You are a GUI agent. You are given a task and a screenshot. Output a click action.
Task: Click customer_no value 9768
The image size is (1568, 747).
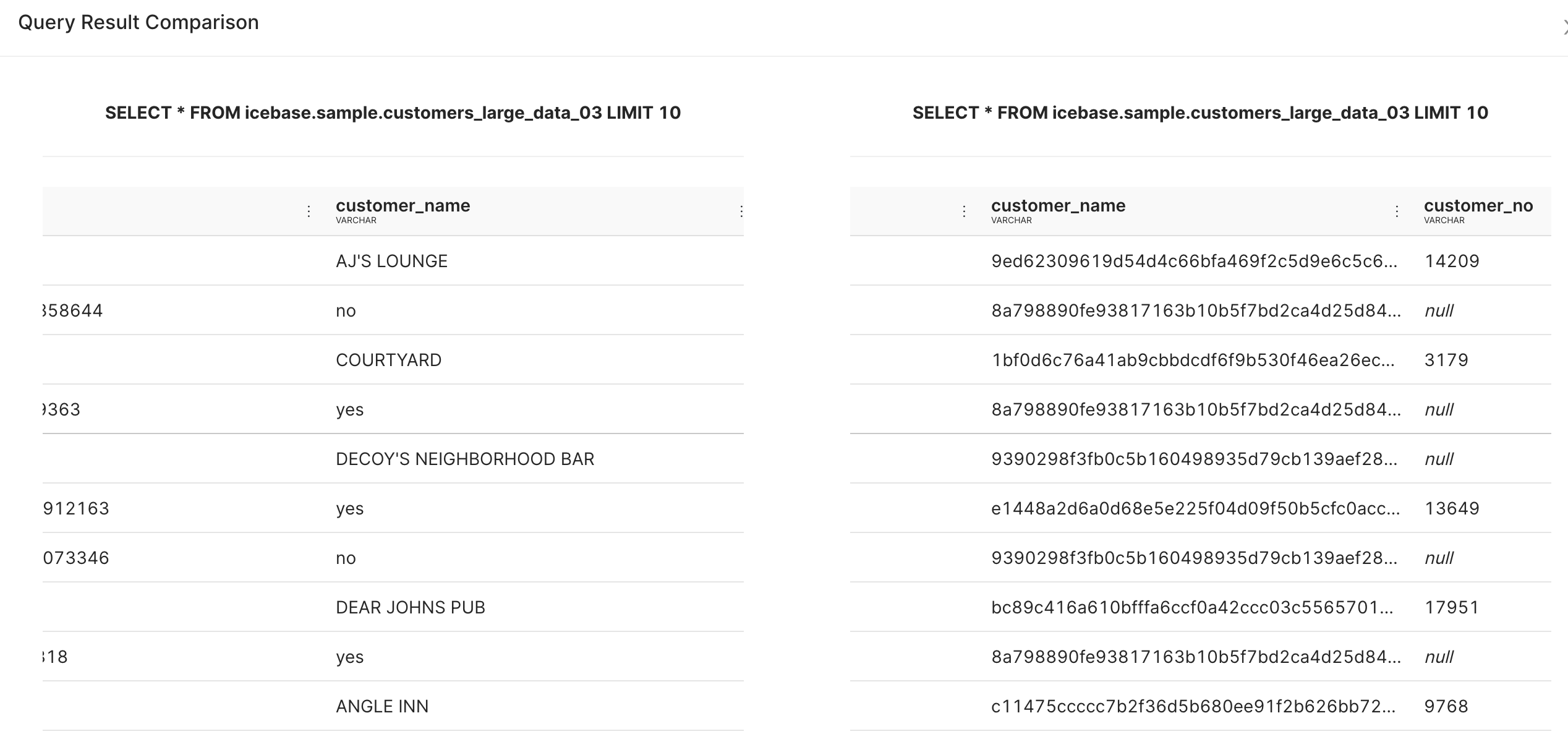click(1446, 706)
